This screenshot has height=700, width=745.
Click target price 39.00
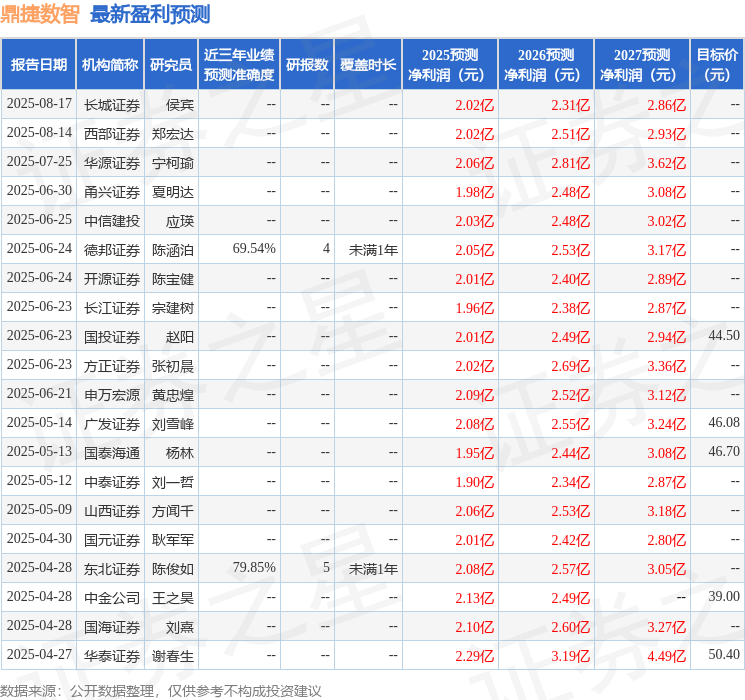click(x=724, y=596)
